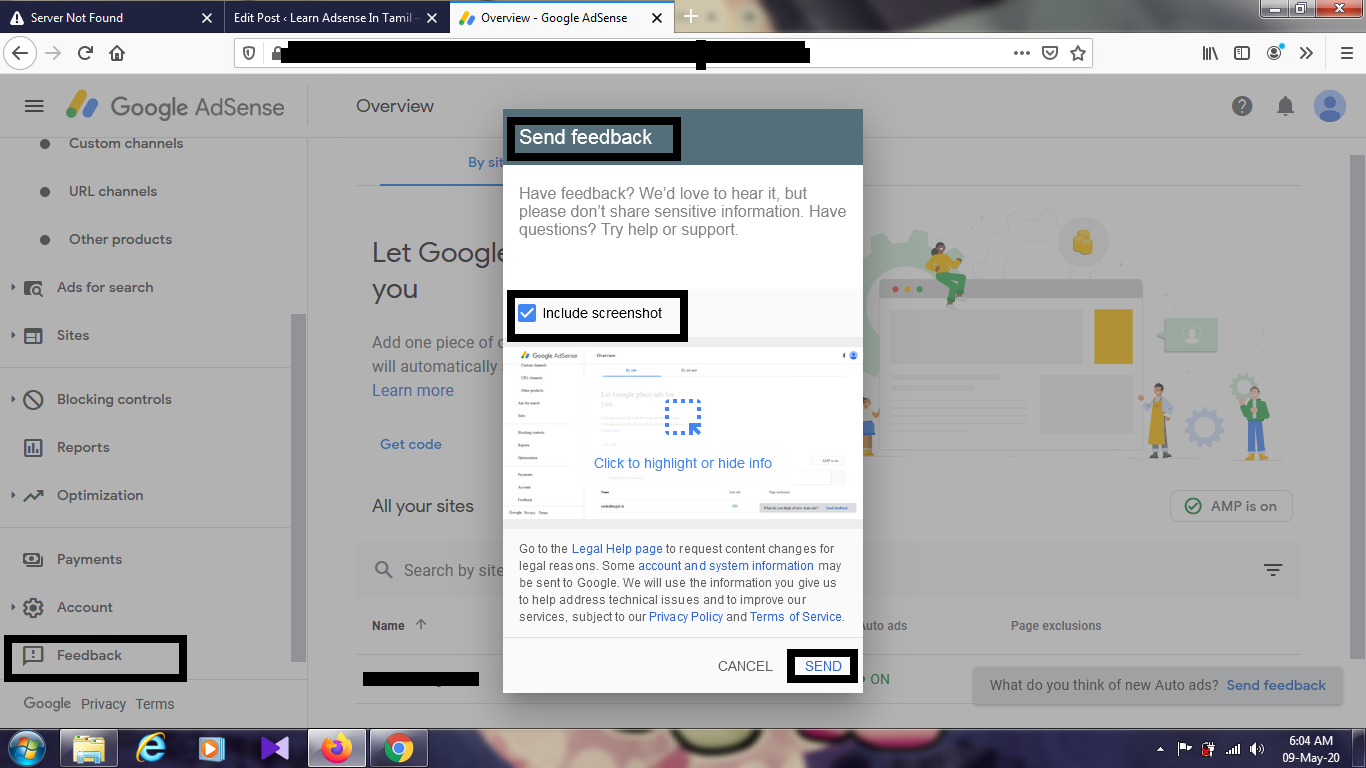Open the notifications bell icon
Viewport: 1366px width, 768px height.
point(1286,106)
